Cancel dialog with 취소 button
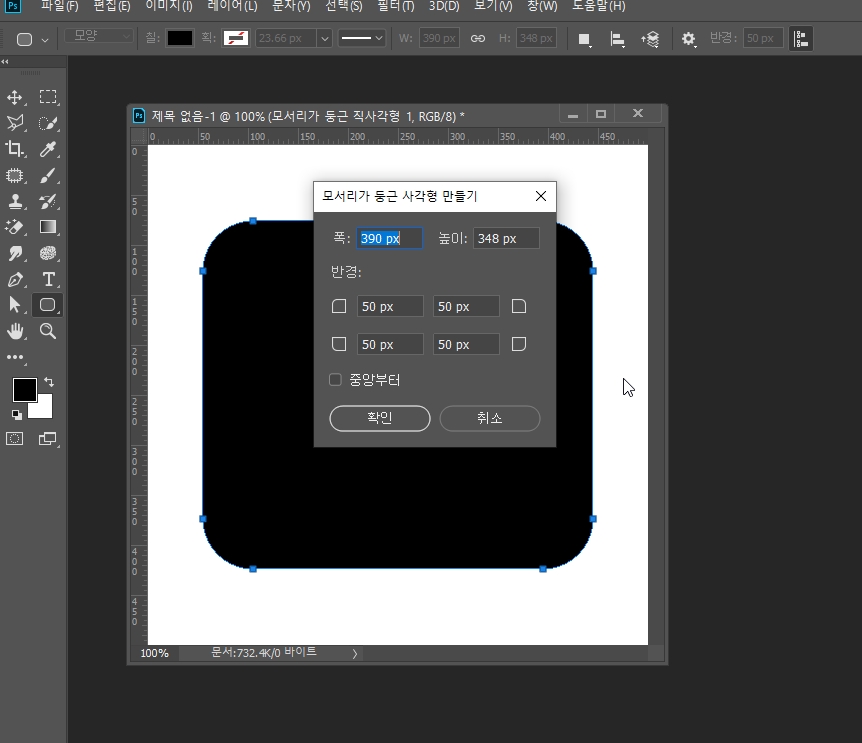The image size is (862, 743). pyautogui.click(x=490, y=418)
